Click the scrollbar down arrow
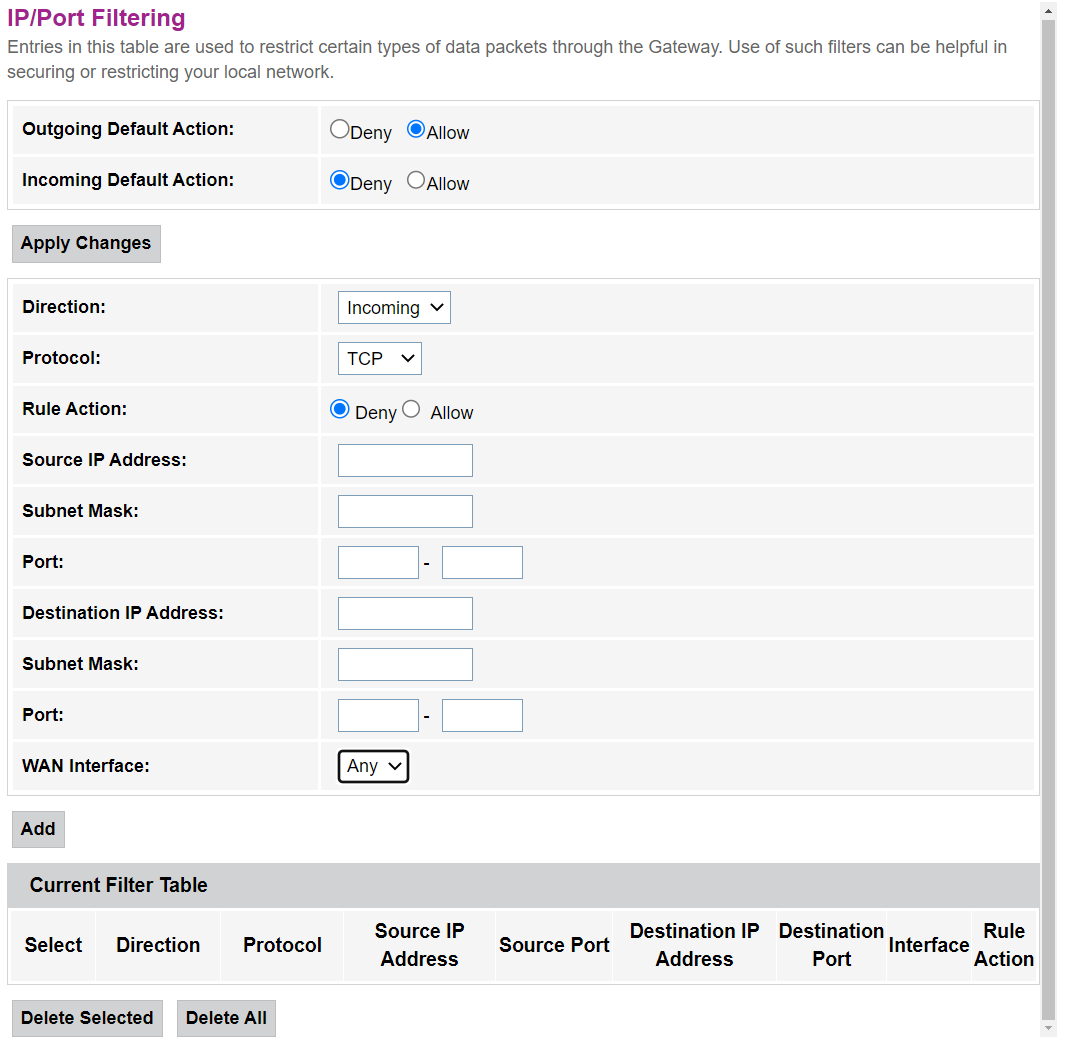This screenshot has width=1068, height=1049. (x=1048, y=1028)
